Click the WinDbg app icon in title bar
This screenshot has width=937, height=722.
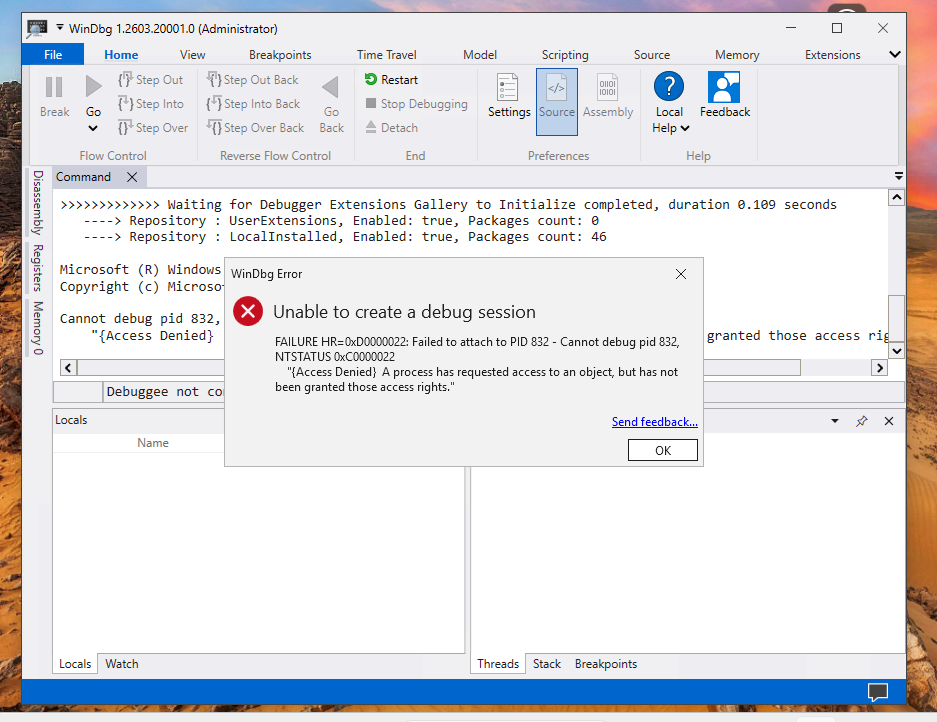(37, 28)
